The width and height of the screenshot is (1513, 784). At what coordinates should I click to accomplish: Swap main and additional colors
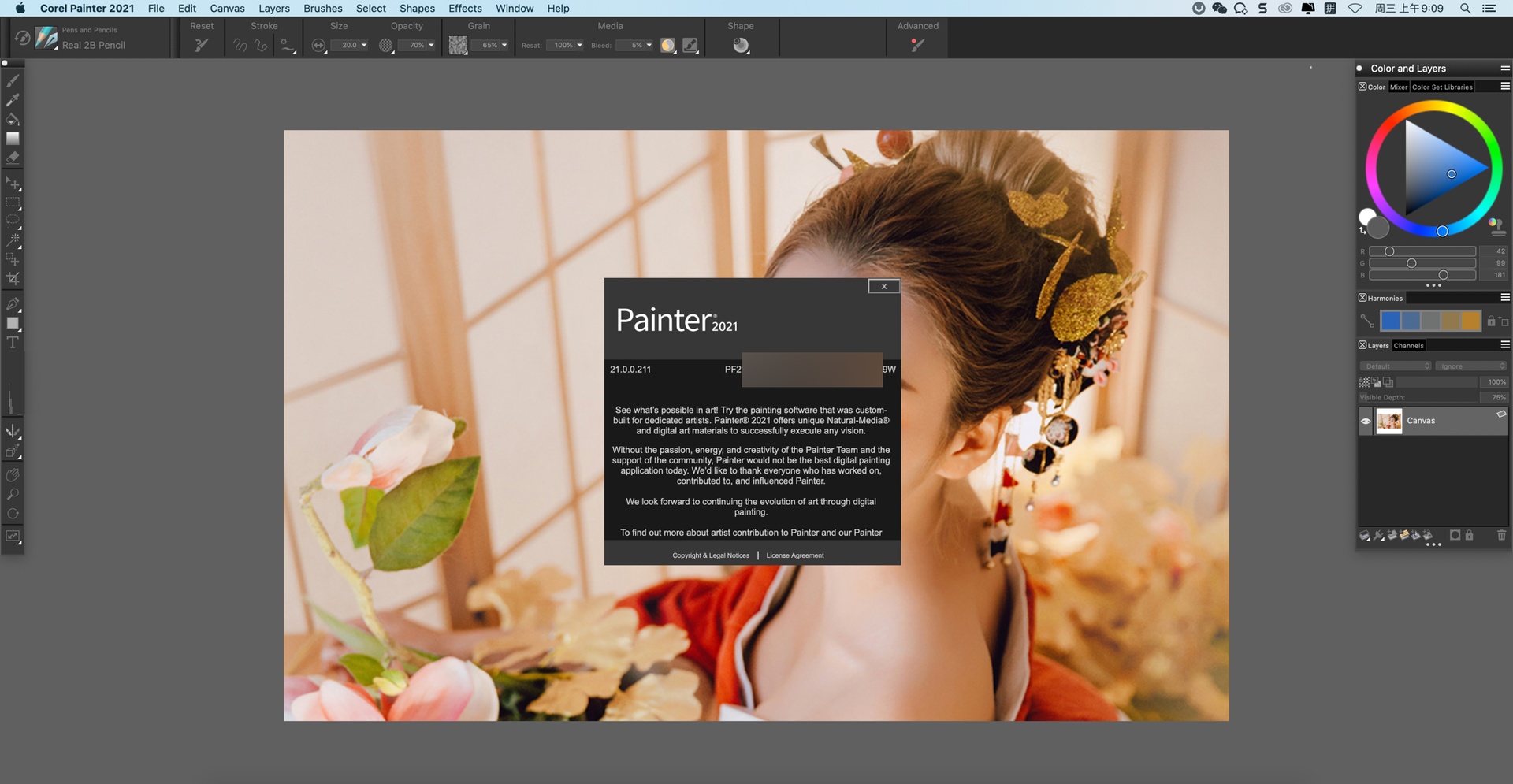[1362, 231]
